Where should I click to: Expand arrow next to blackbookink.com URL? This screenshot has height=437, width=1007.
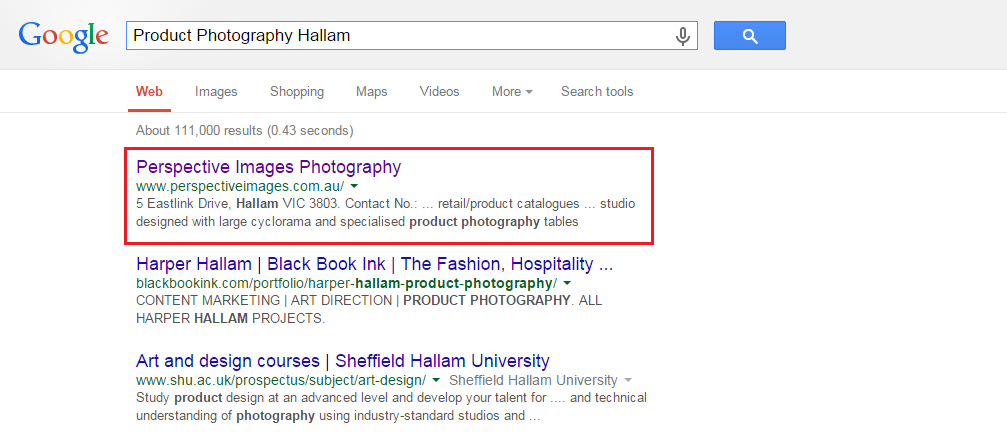point(567,283)
